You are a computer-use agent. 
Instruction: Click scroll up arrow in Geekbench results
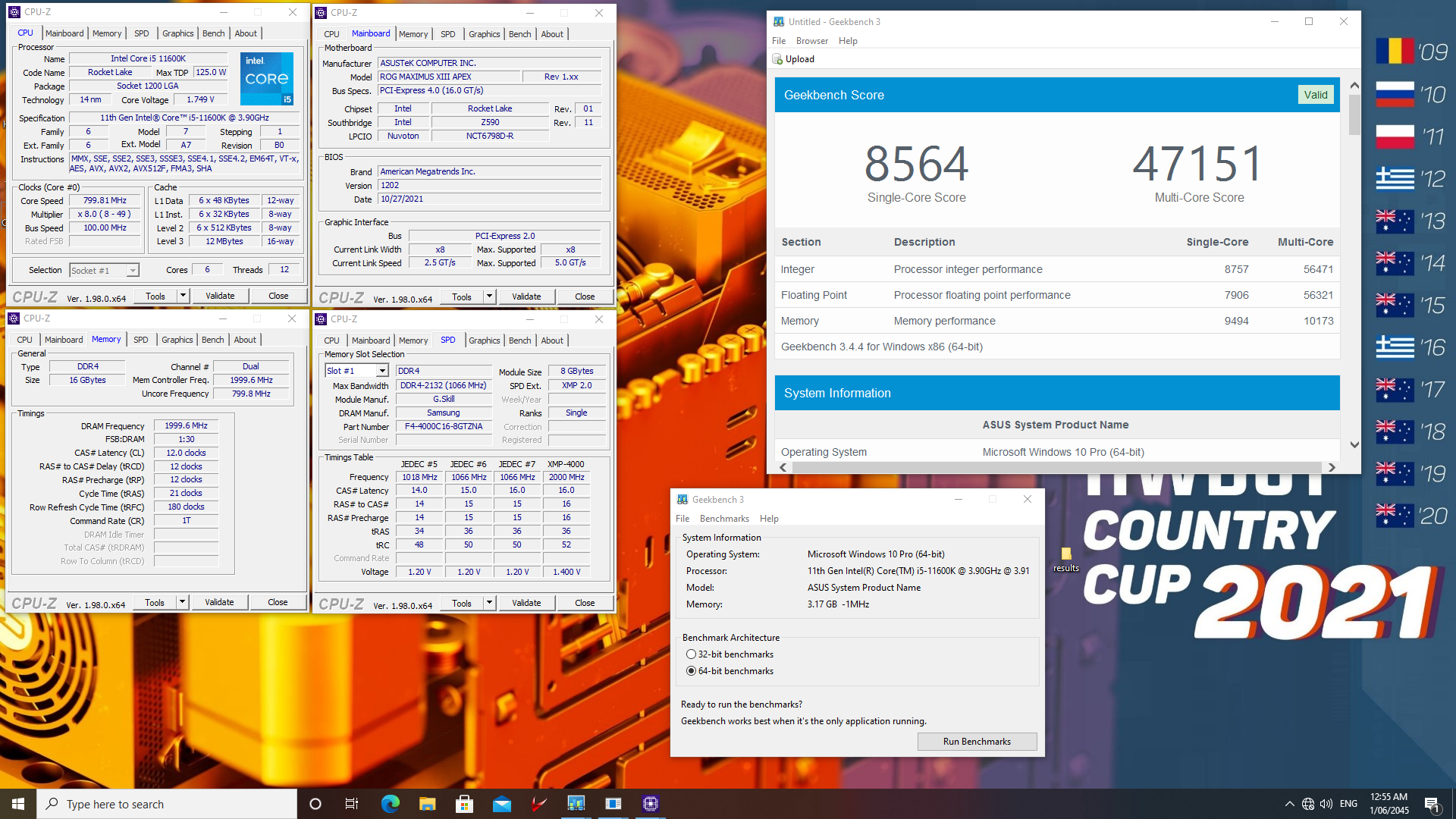(1354, 86)
